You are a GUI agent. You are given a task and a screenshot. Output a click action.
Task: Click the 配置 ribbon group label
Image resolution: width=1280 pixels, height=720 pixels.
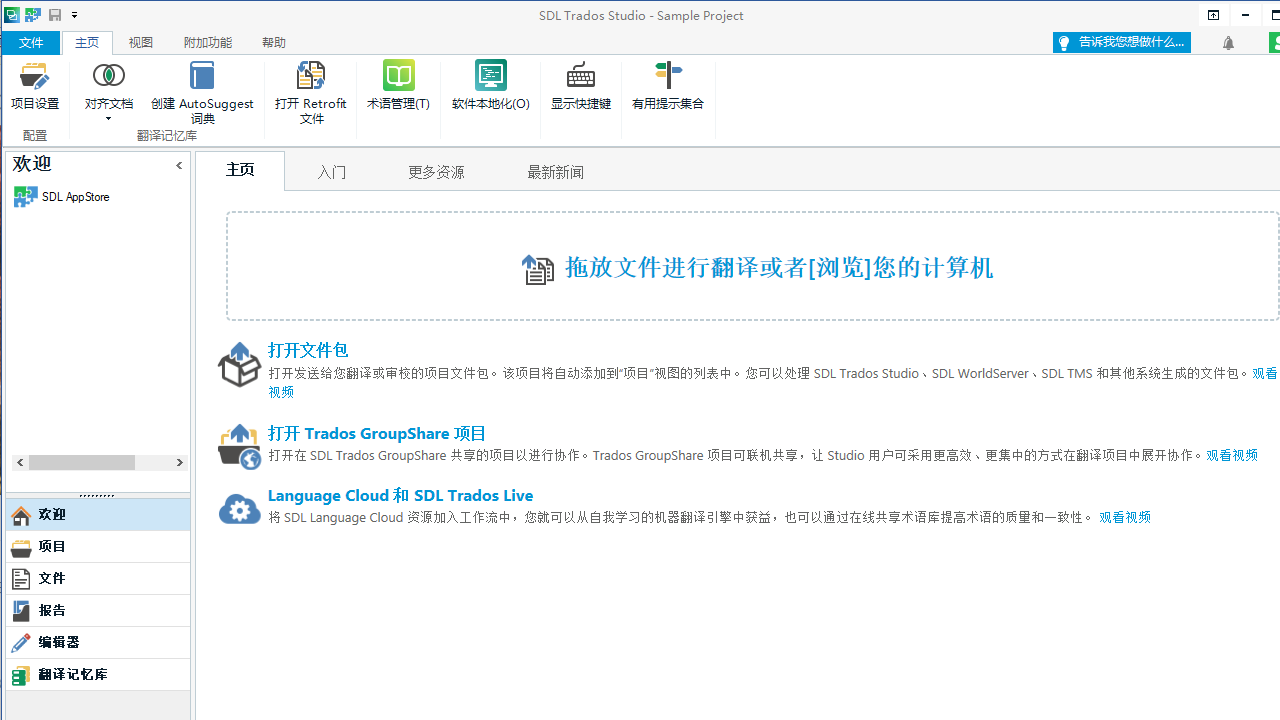coord(35,135)
